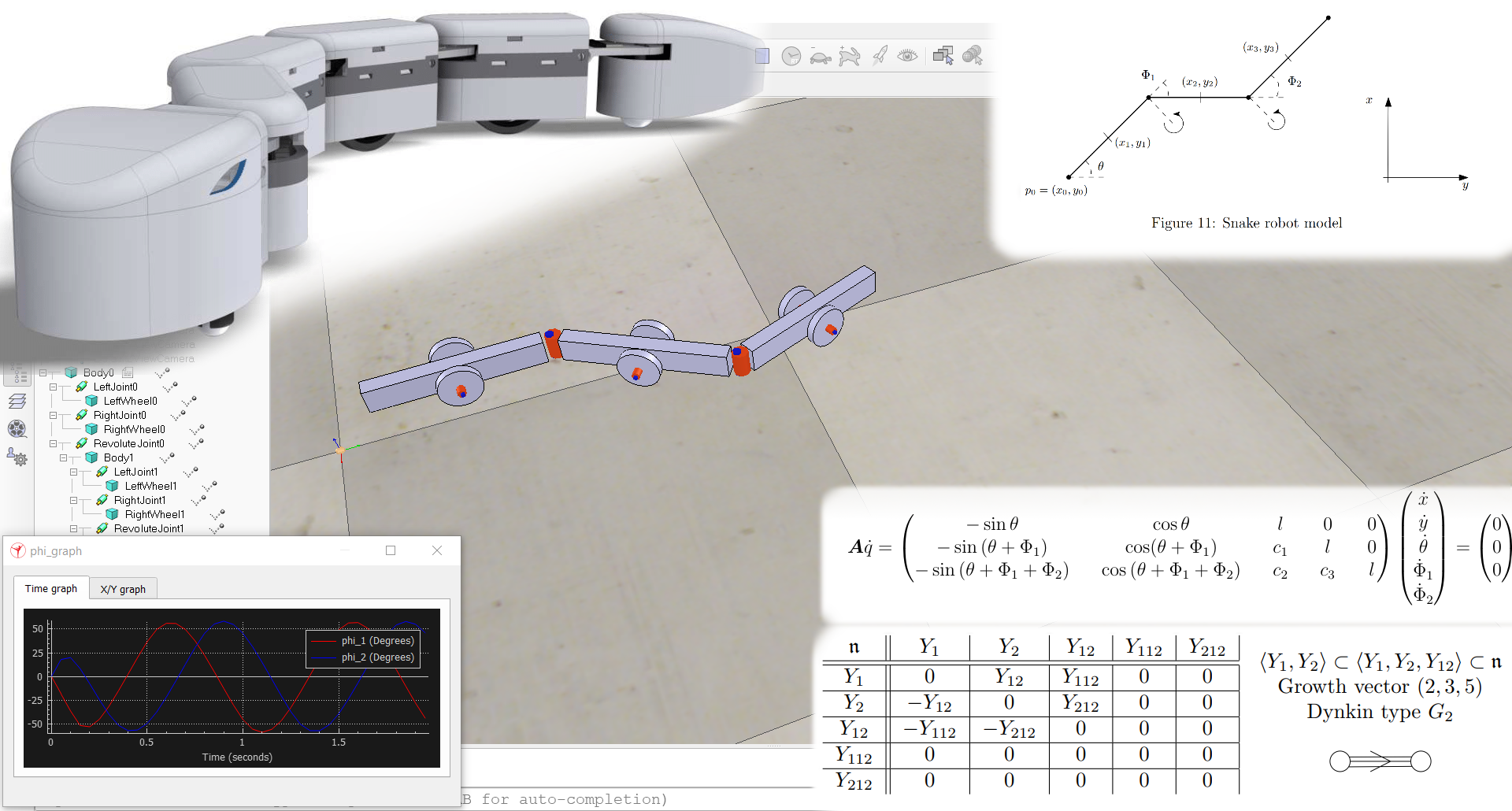Select the Time graph tab
1512x811 pixels.
pos(51,588)
